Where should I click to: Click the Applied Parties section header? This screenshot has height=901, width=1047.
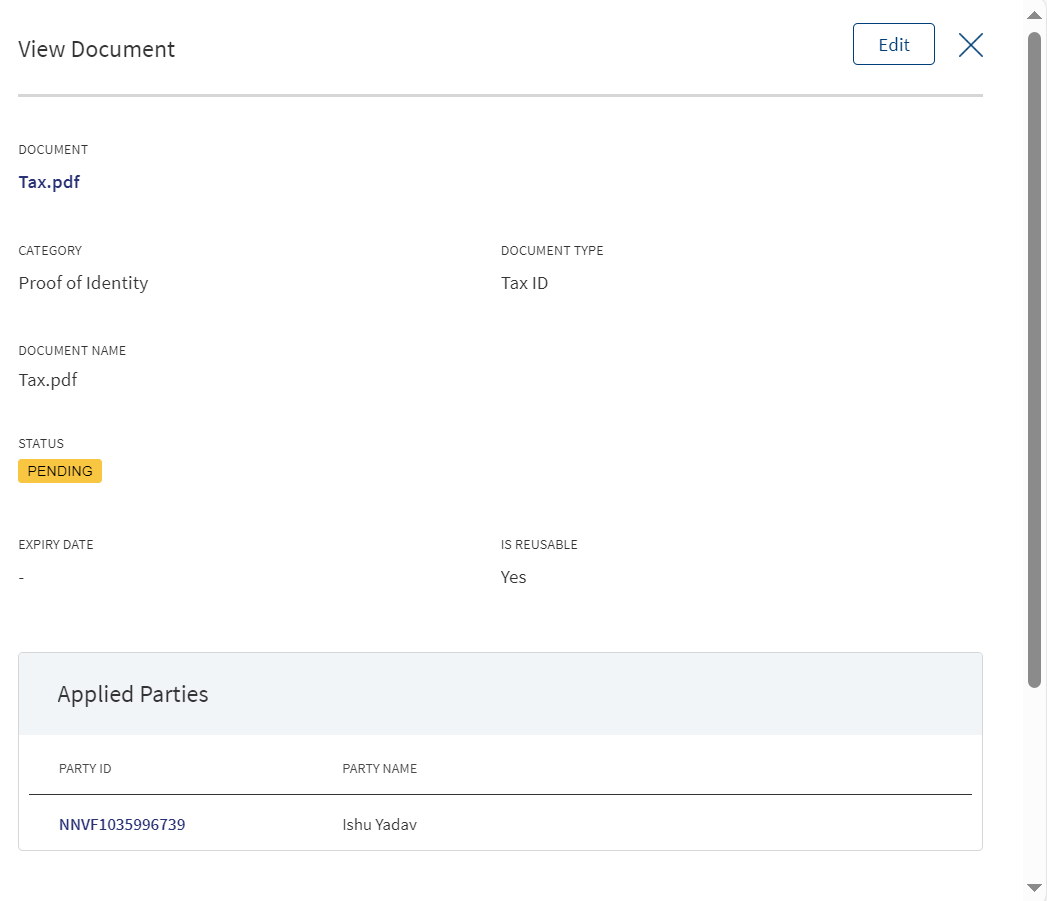(x=133, y=694)
